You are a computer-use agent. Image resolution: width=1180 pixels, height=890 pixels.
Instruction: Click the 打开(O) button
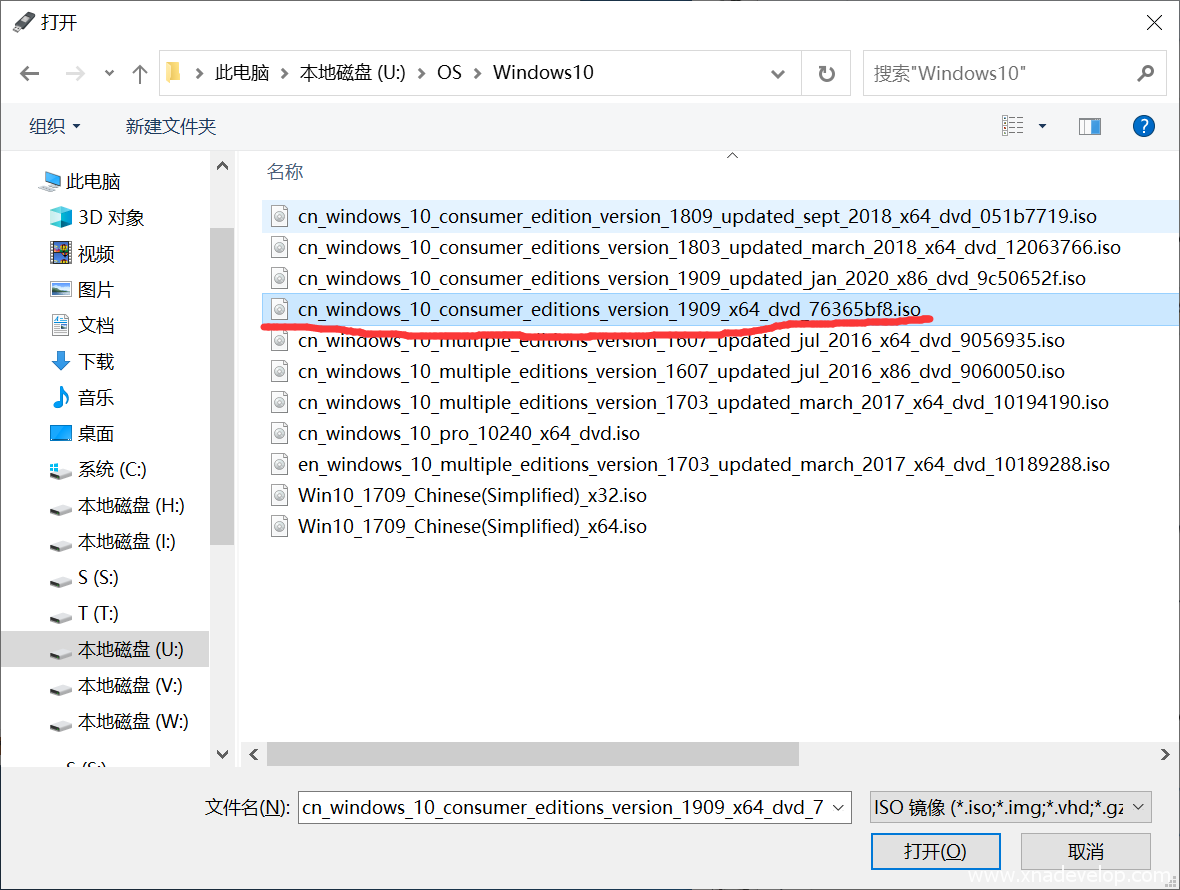(x=935, y=852)
